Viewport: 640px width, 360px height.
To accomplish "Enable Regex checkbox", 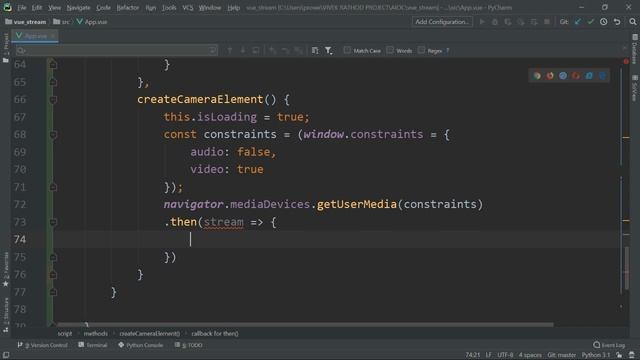I will pyautogui.click(x=421, y=50).
